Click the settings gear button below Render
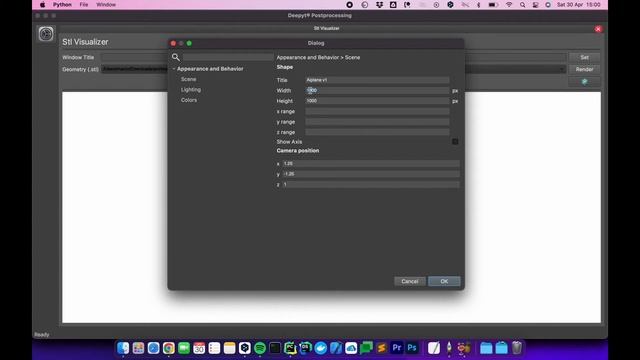This screenshot has width=640, height=360. 584,82
